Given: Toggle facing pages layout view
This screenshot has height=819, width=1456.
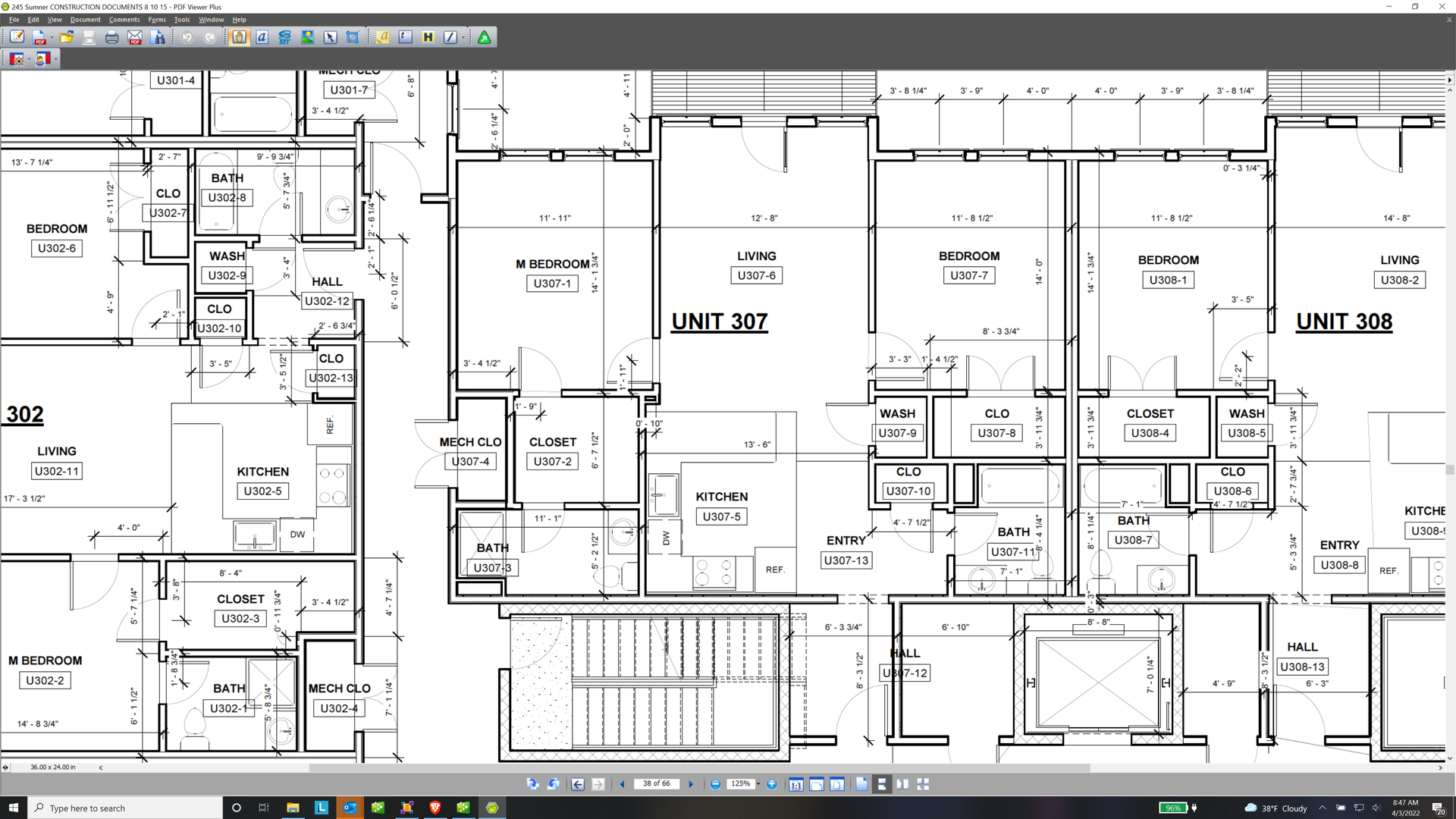Looking at the screenshot, I should [x=902, y=784].
